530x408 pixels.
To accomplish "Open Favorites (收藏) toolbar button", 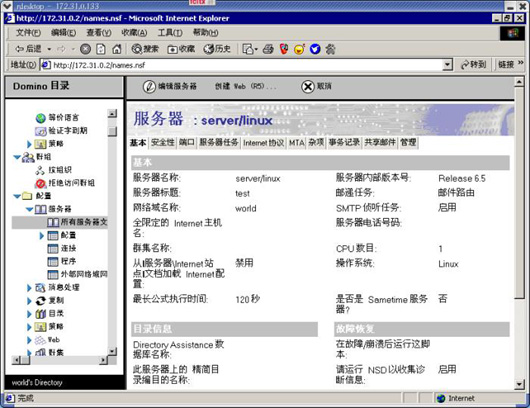I will pyautogui.click(x=182, y=49).
